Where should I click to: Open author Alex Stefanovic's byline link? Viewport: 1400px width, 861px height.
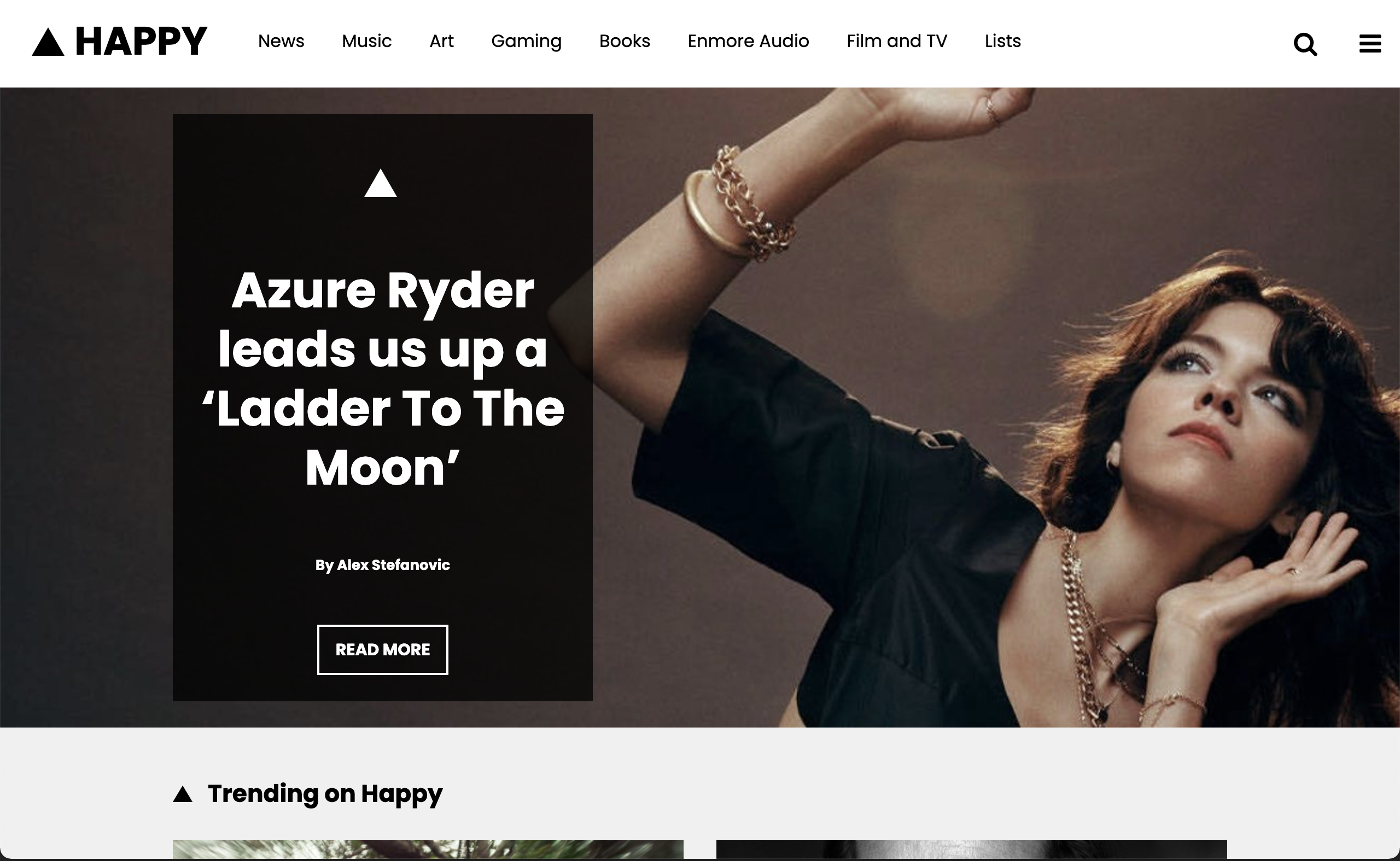click(383, 565)
